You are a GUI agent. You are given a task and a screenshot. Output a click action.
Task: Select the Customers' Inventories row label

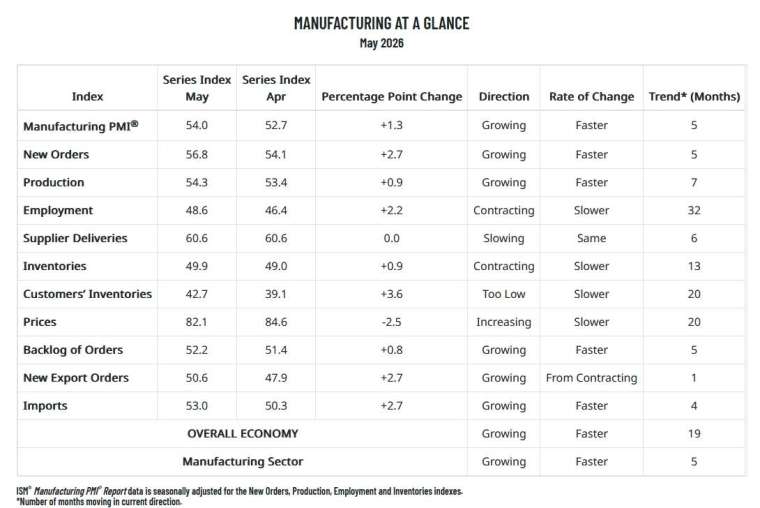tap(87, 294)
